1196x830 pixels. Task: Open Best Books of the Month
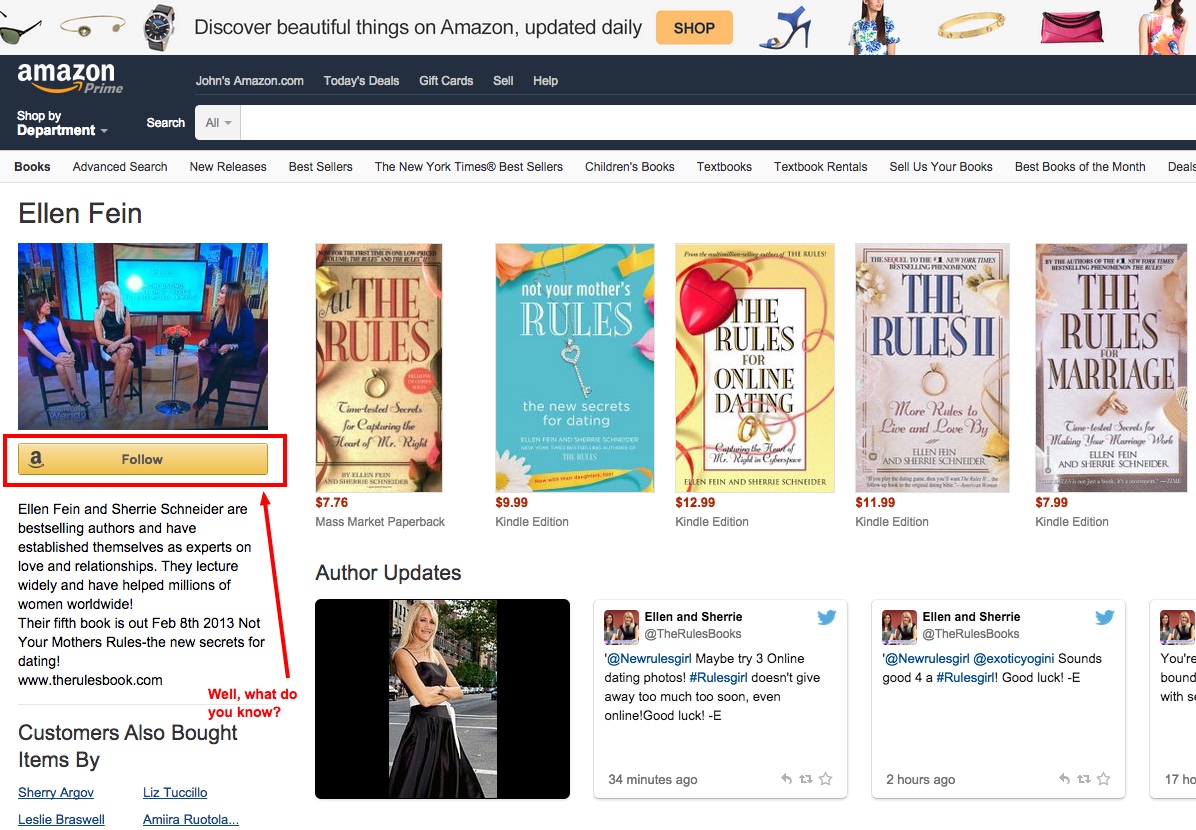[x=1080, y=167]
